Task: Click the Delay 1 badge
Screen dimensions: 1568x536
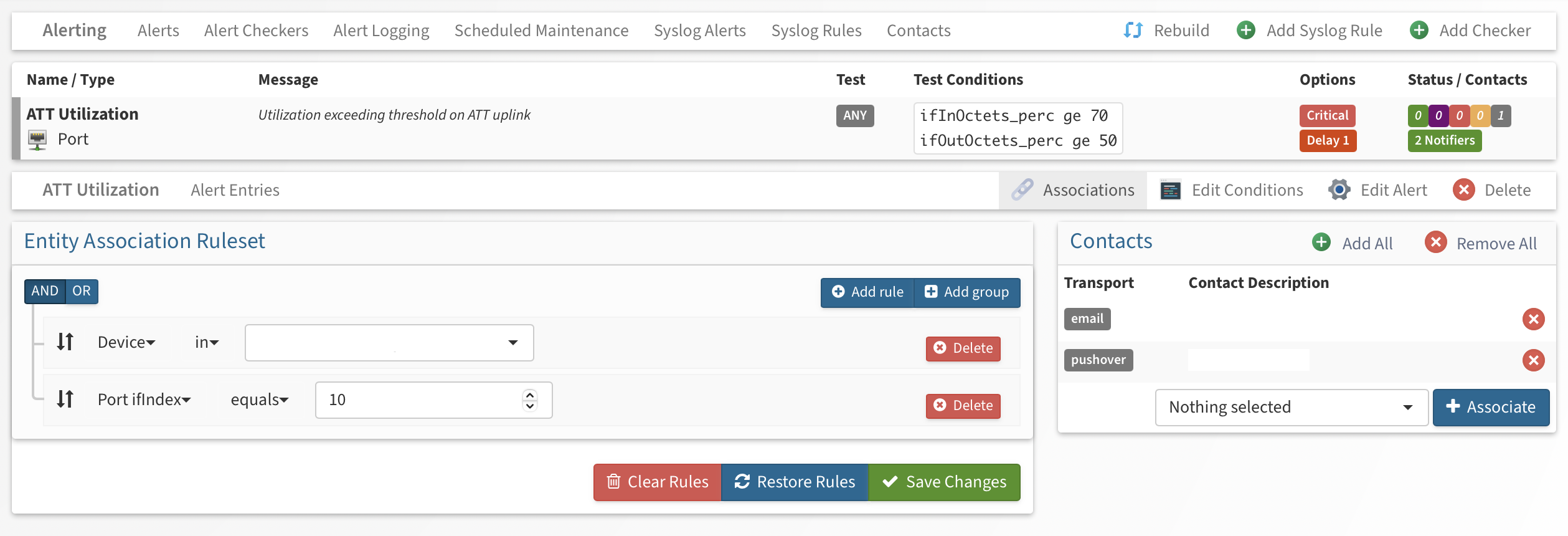Action: click(1328, 140)
